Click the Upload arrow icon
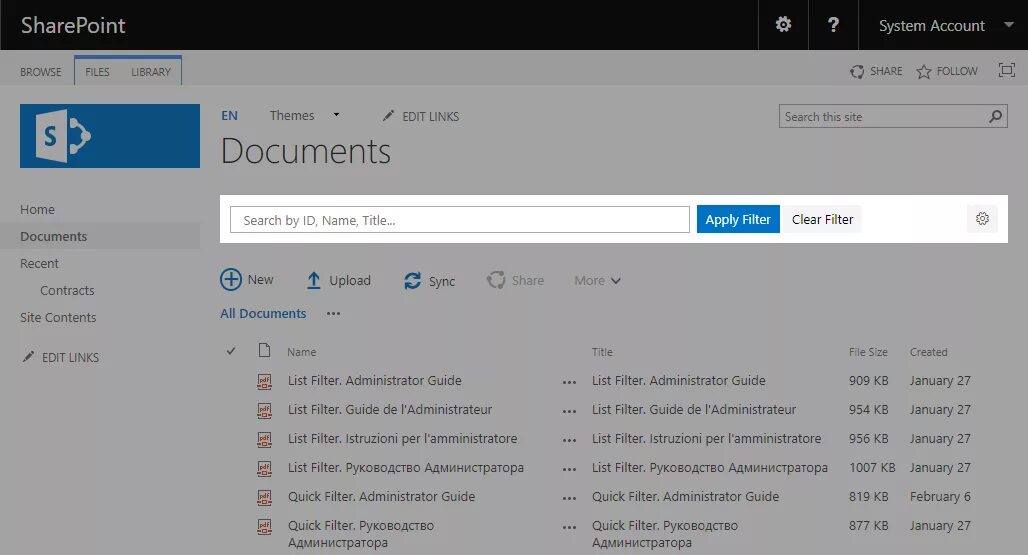 point(314,281)
